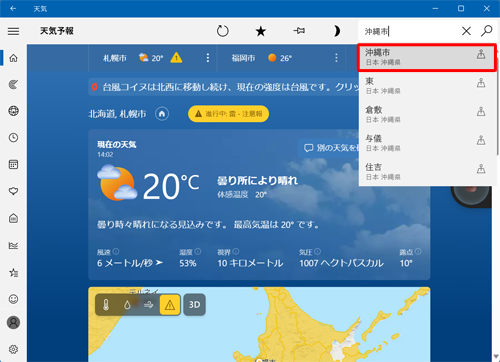The width and height of the screenshot is (500, 362).
Task: Read the typhoon コイヌ news banner
Action: (x=224, y=87)
